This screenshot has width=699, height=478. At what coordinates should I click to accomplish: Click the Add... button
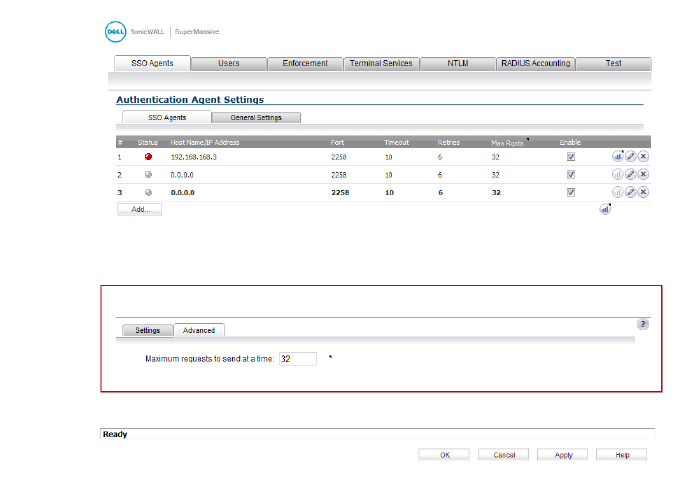tap(140, 209)
